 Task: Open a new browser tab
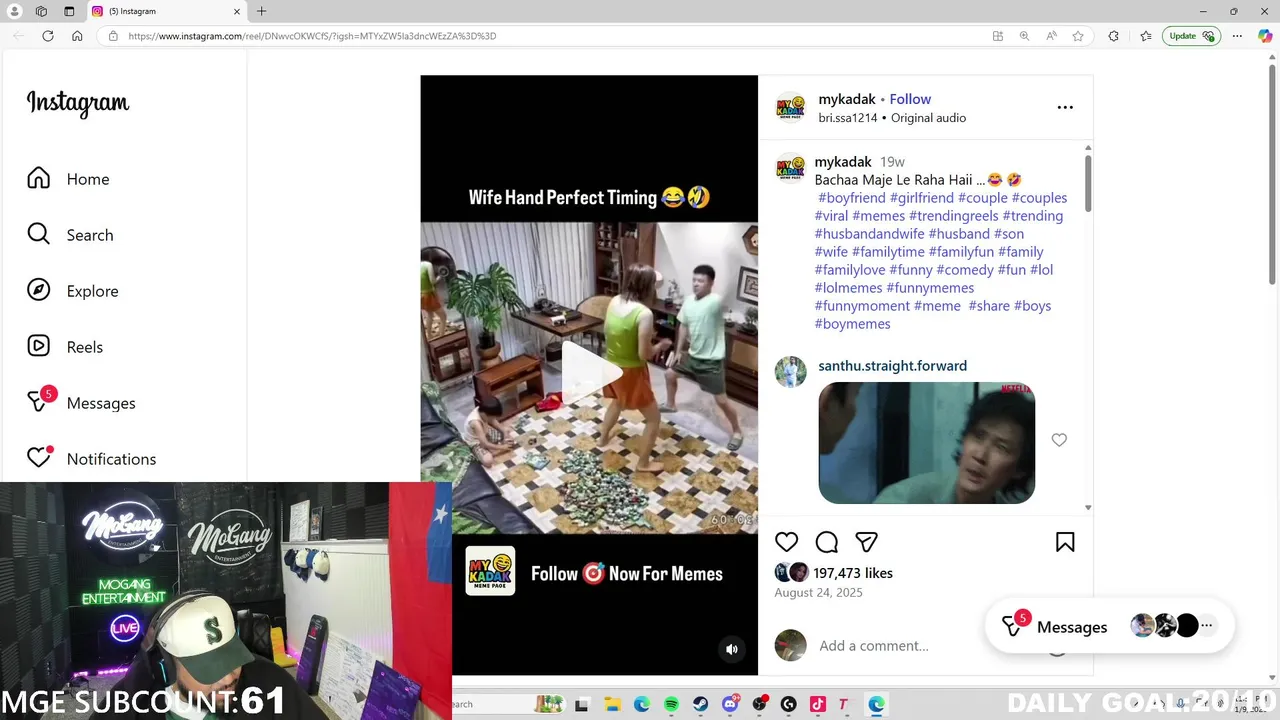[261, 11]
